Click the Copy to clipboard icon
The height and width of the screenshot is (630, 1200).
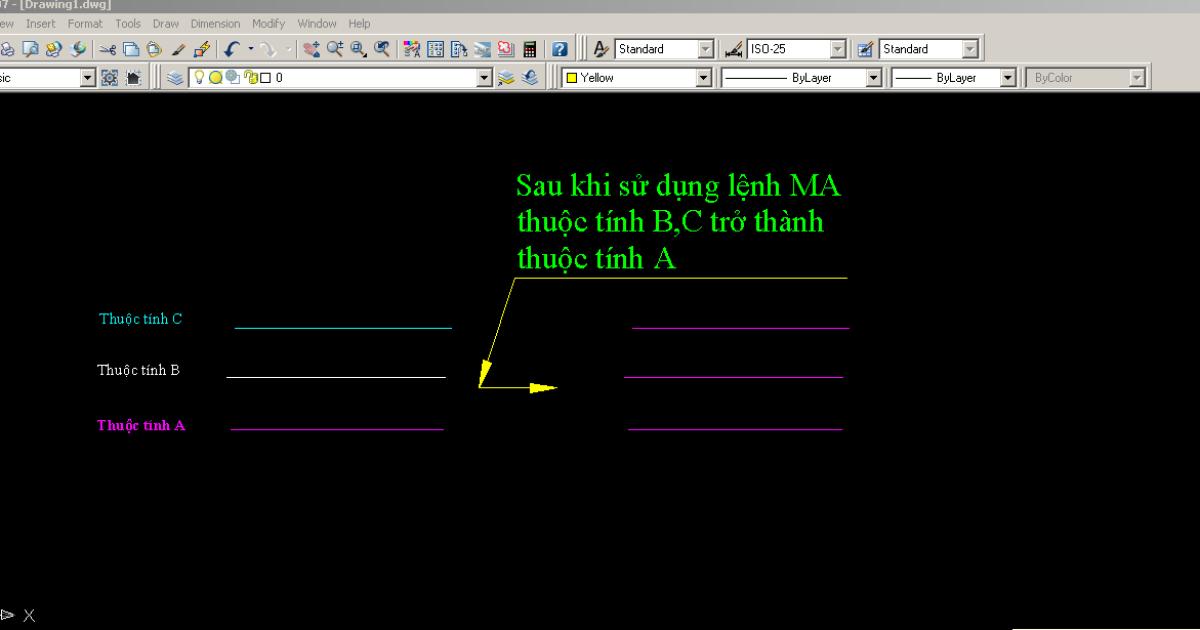click(131, 48)
